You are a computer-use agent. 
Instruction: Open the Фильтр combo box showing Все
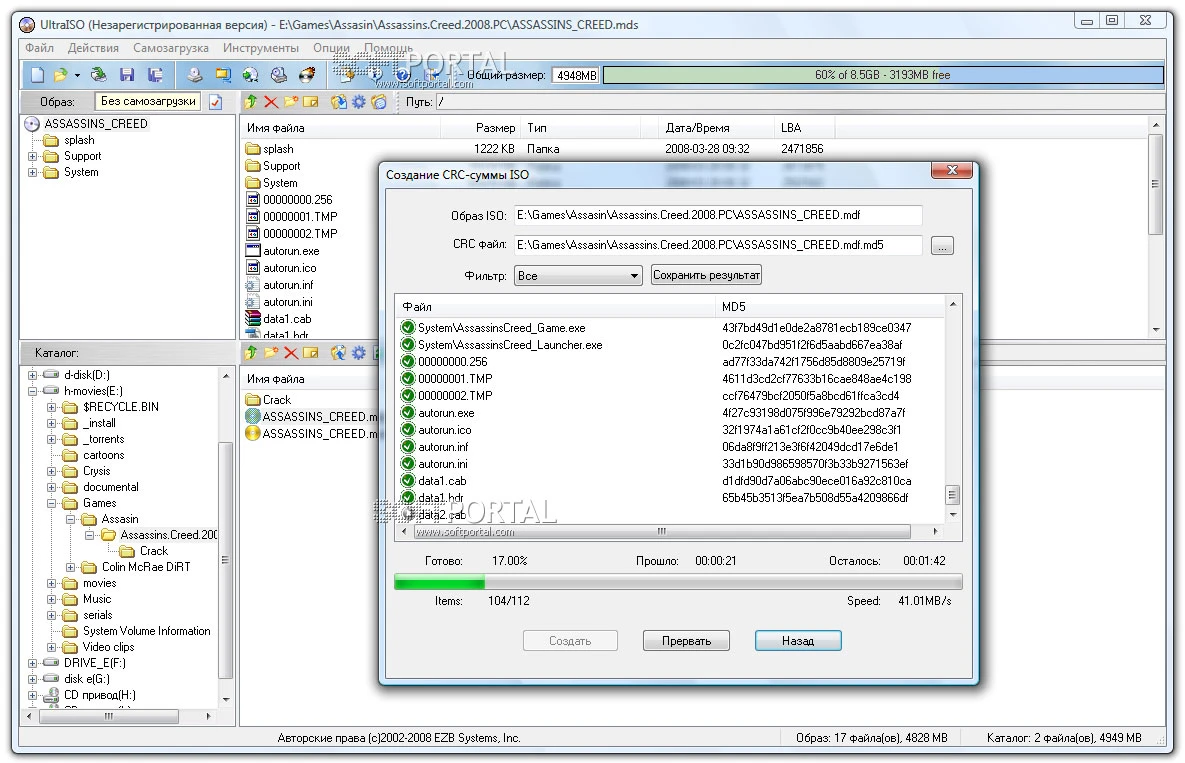click(x=577, y=275)
